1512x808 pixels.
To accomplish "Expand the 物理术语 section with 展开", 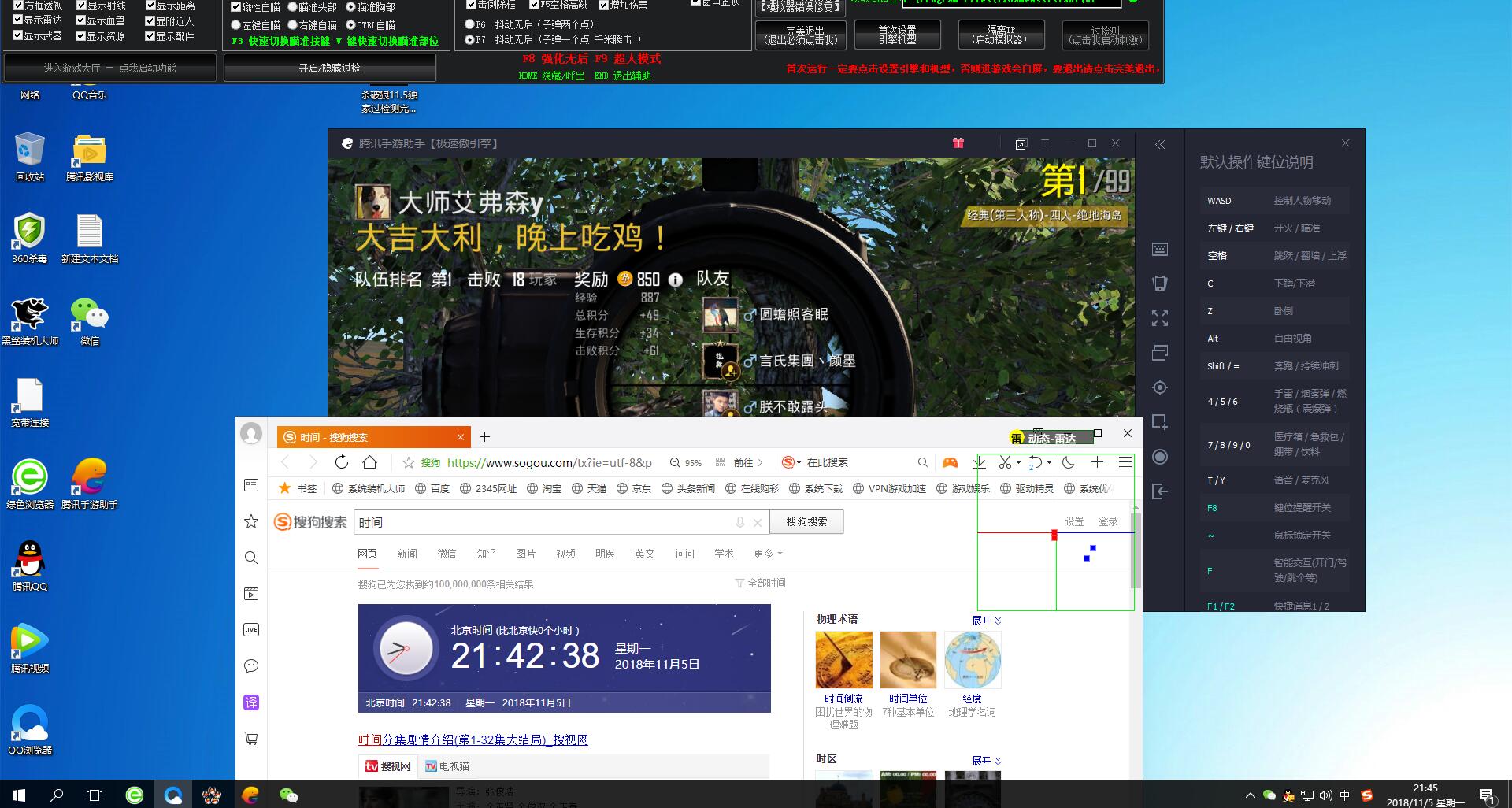I will tap(986, 621).
